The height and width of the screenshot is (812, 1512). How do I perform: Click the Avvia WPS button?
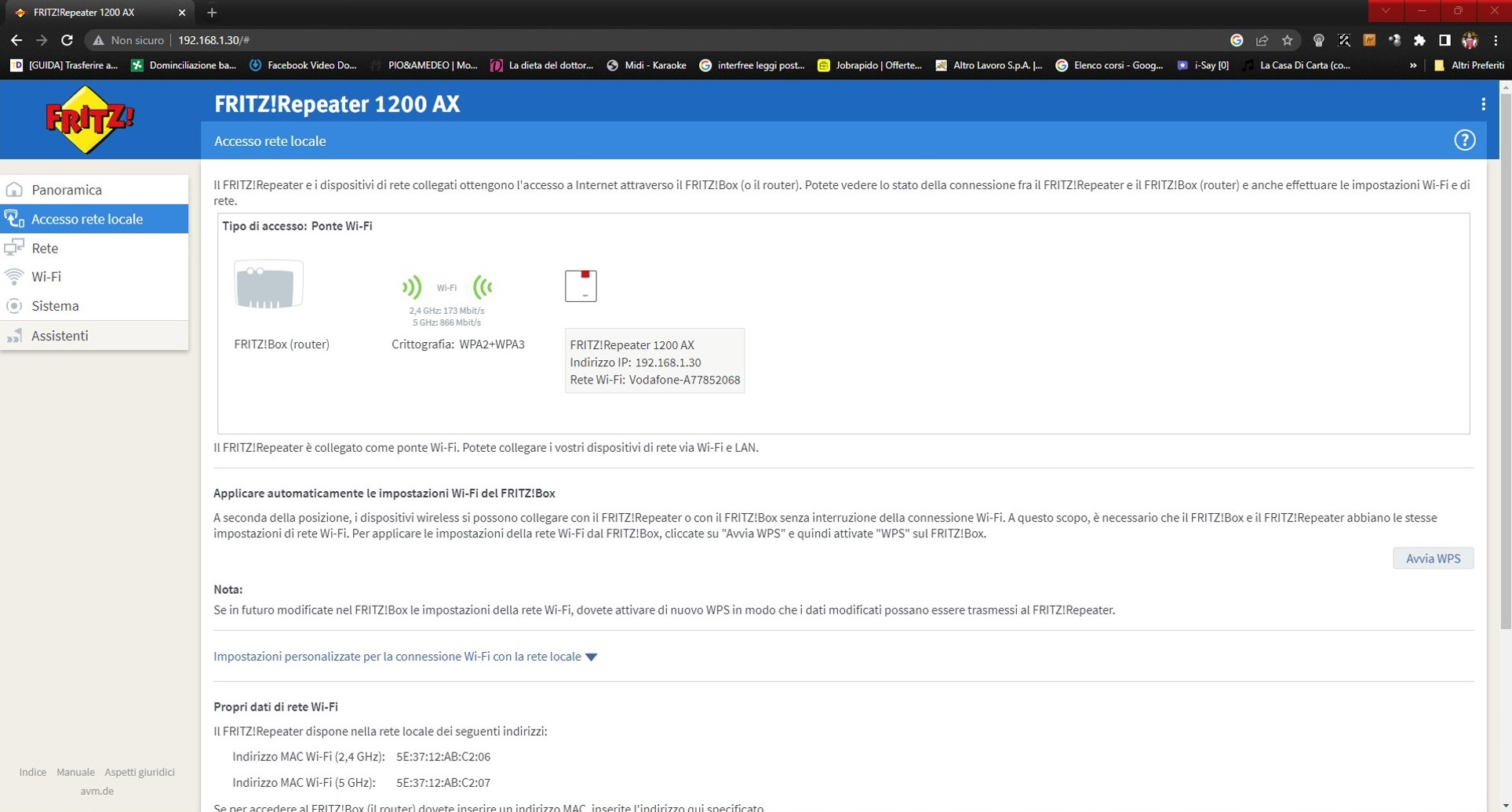coord(1433,559)
